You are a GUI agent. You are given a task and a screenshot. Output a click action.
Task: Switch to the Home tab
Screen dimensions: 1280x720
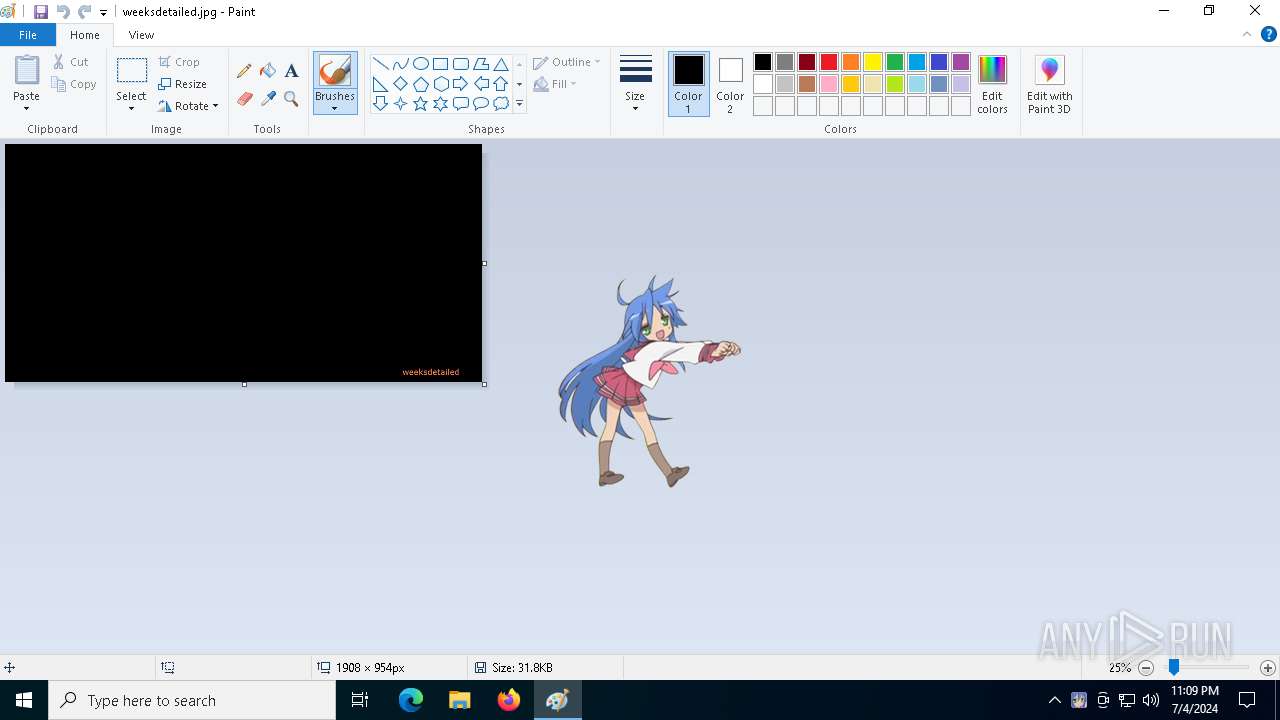[85, 35]
